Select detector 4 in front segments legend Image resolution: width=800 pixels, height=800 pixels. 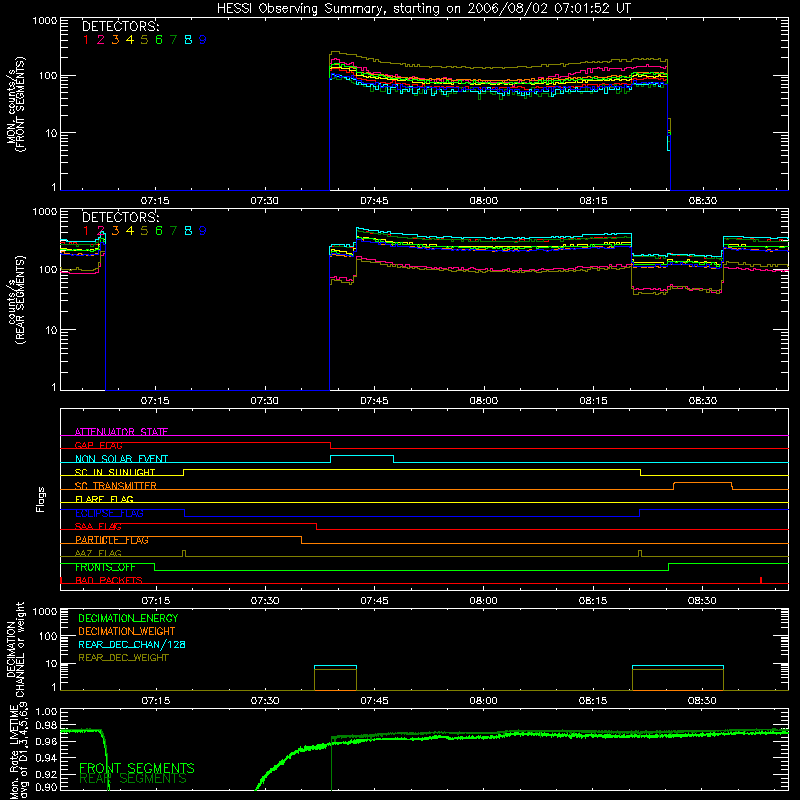pos(130,40)
